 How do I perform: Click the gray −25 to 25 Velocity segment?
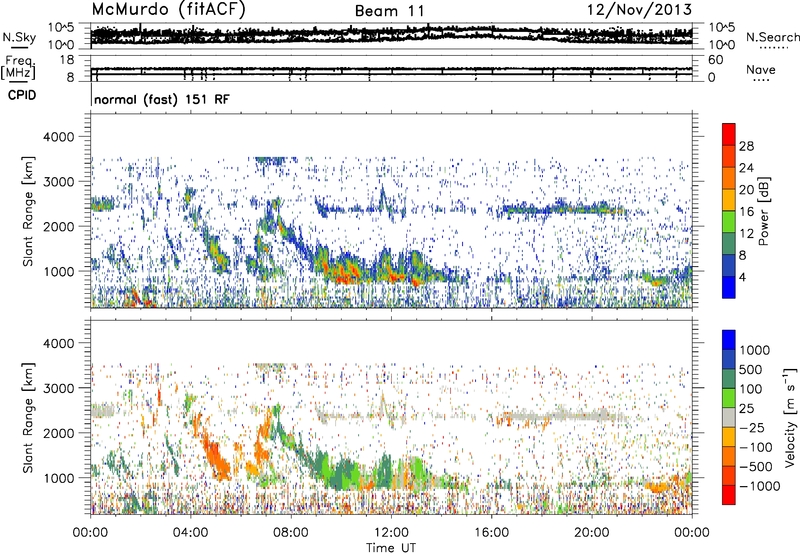click(729, 417)
